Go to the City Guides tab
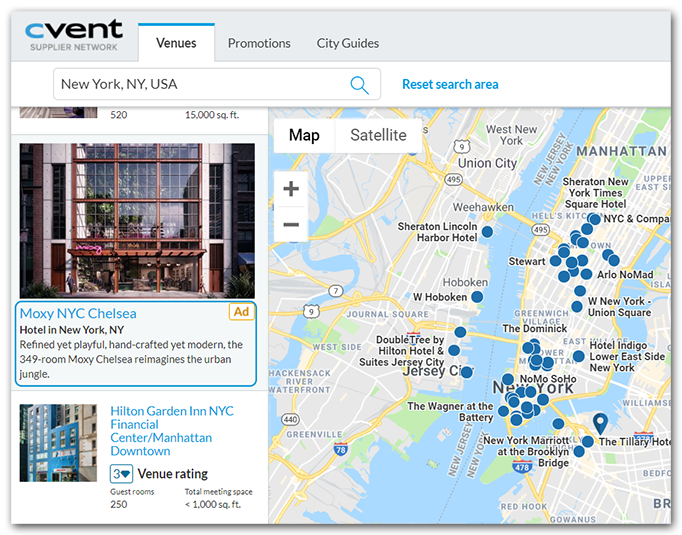The width and height of the screenshot is (682, 535). click(x=348, y=43)
